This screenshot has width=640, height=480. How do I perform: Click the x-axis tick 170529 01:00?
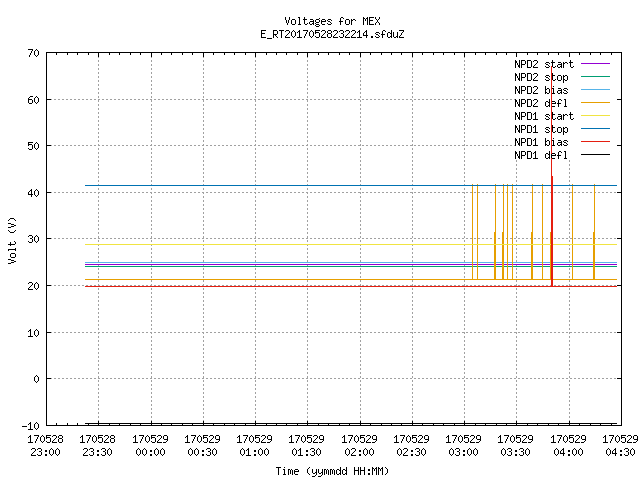254,446
